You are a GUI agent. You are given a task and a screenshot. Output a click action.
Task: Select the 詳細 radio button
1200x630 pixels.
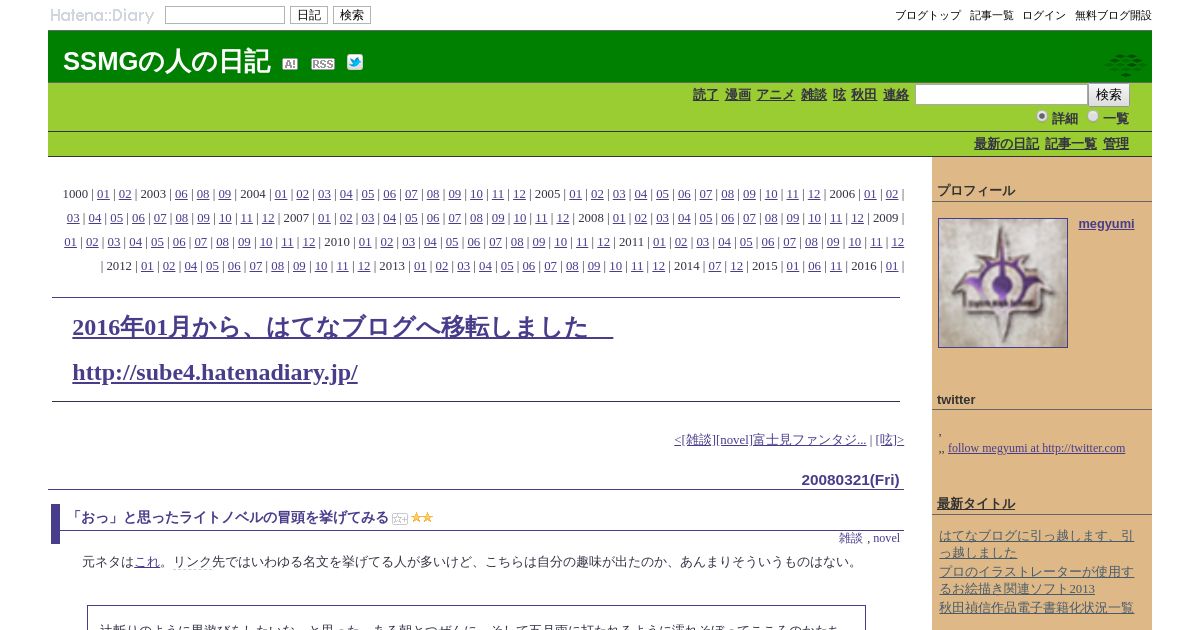pos(1042,116)
